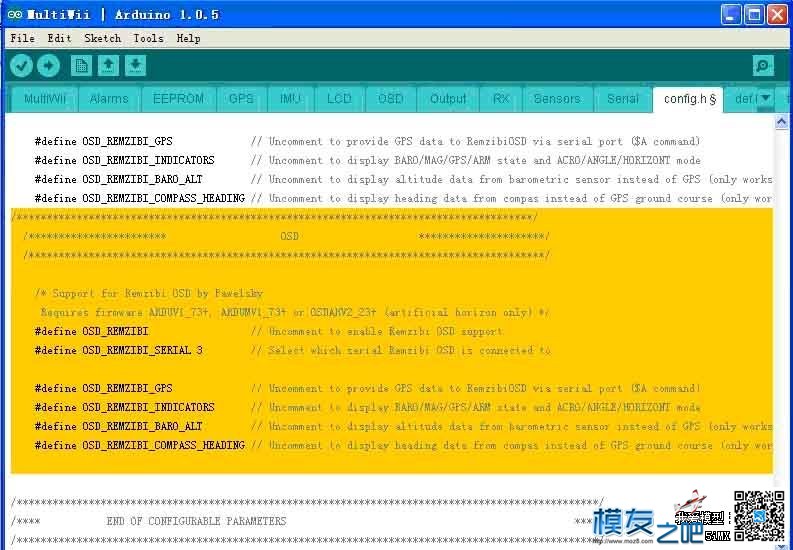Click unhighlighted '#define OSD_REMZIBI_BARO_ALT' line at top
Image resolution: width=793 pixels, height=550 pixels.
[404, 179]
